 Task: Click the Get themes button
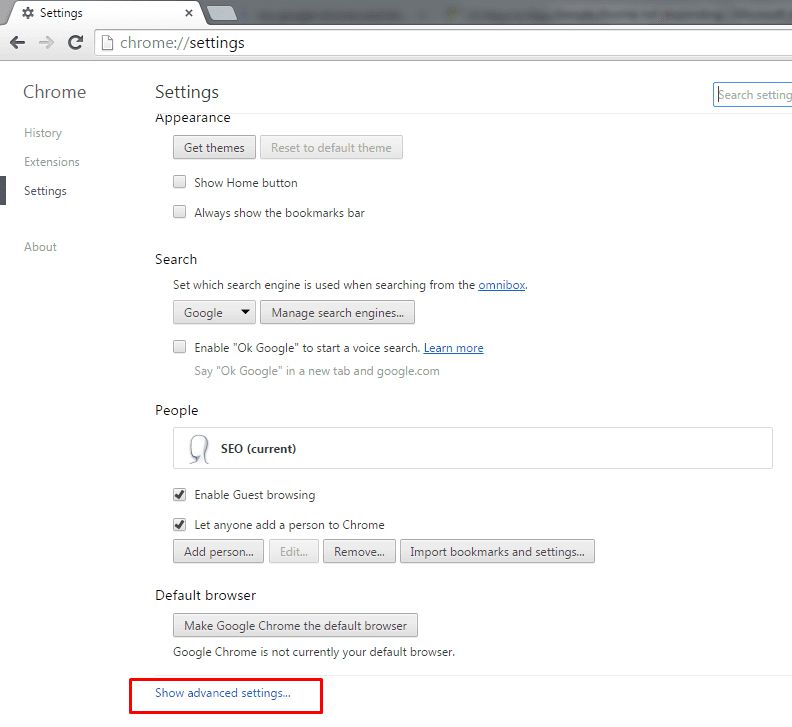(214, 148)
